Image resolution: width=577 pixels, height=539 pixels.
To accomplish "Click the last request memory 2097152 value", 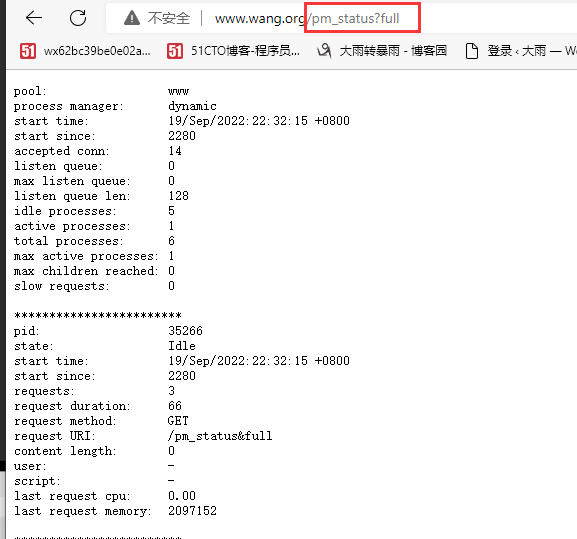I will [x=192, y=511].
